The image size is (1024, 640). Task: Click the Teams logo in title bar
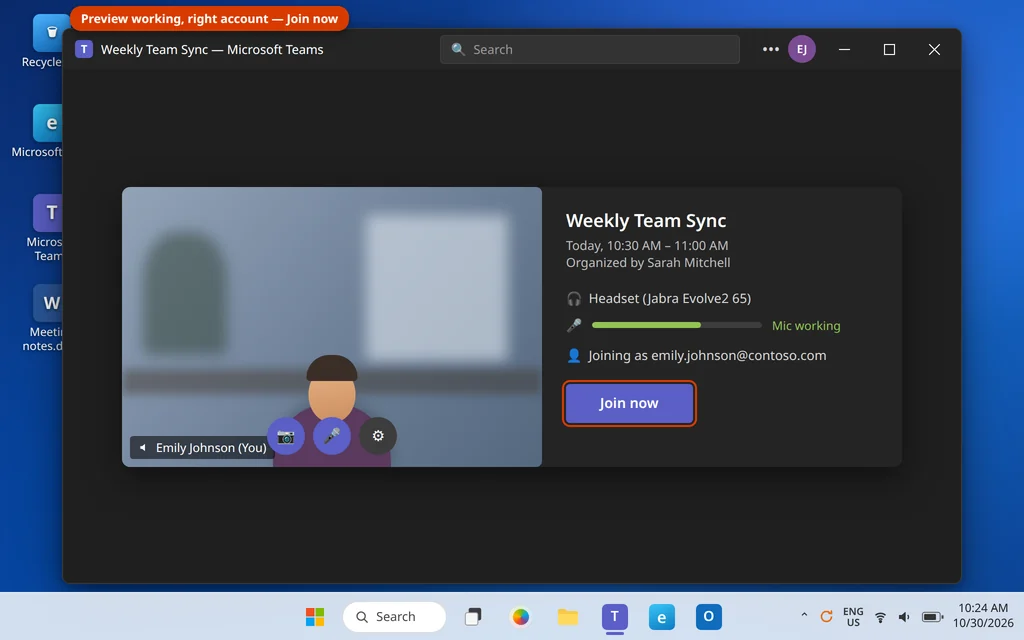click(84, 49)
